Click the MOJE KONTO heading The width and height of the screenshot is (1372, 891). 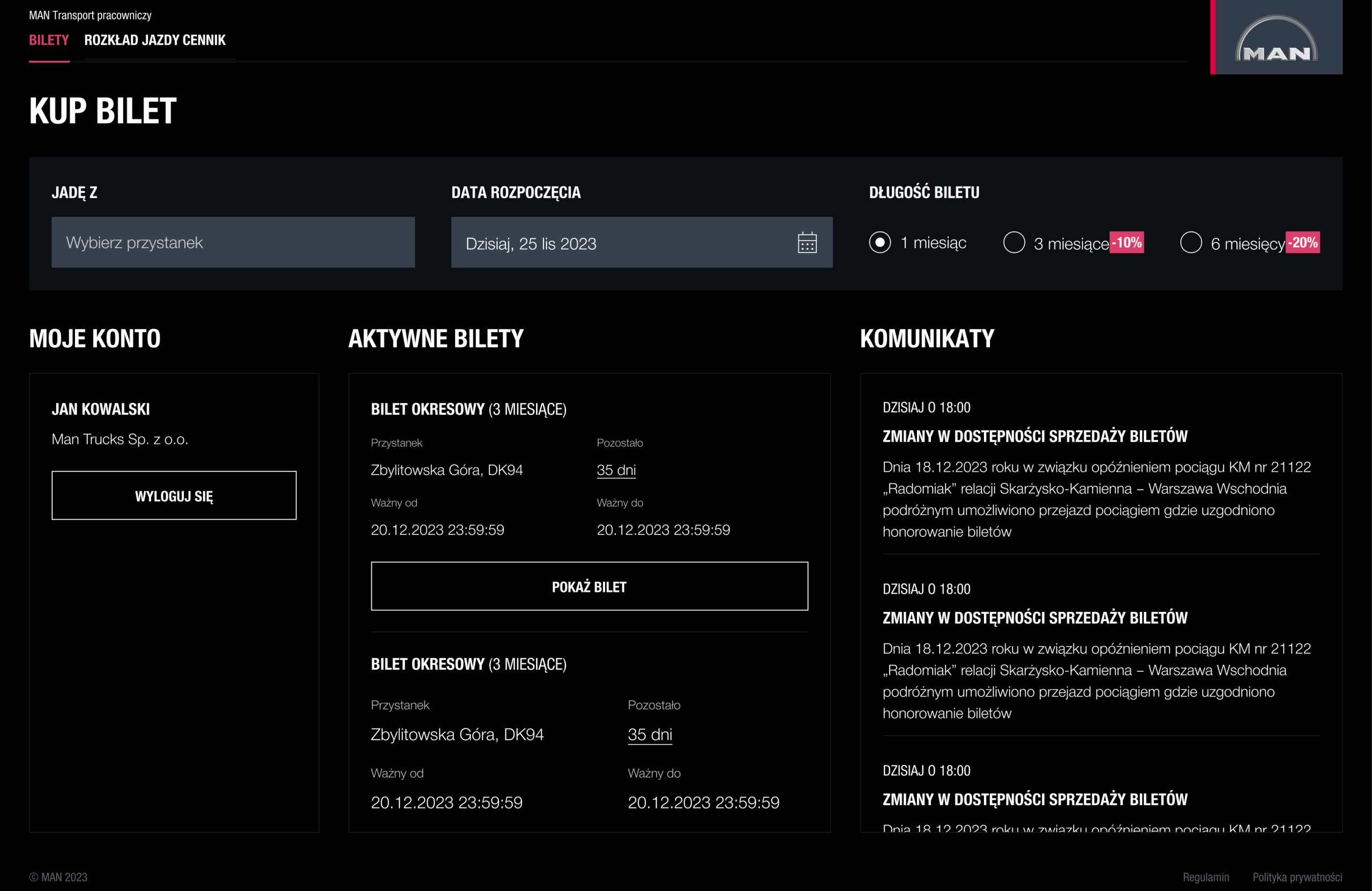[95, 338]
